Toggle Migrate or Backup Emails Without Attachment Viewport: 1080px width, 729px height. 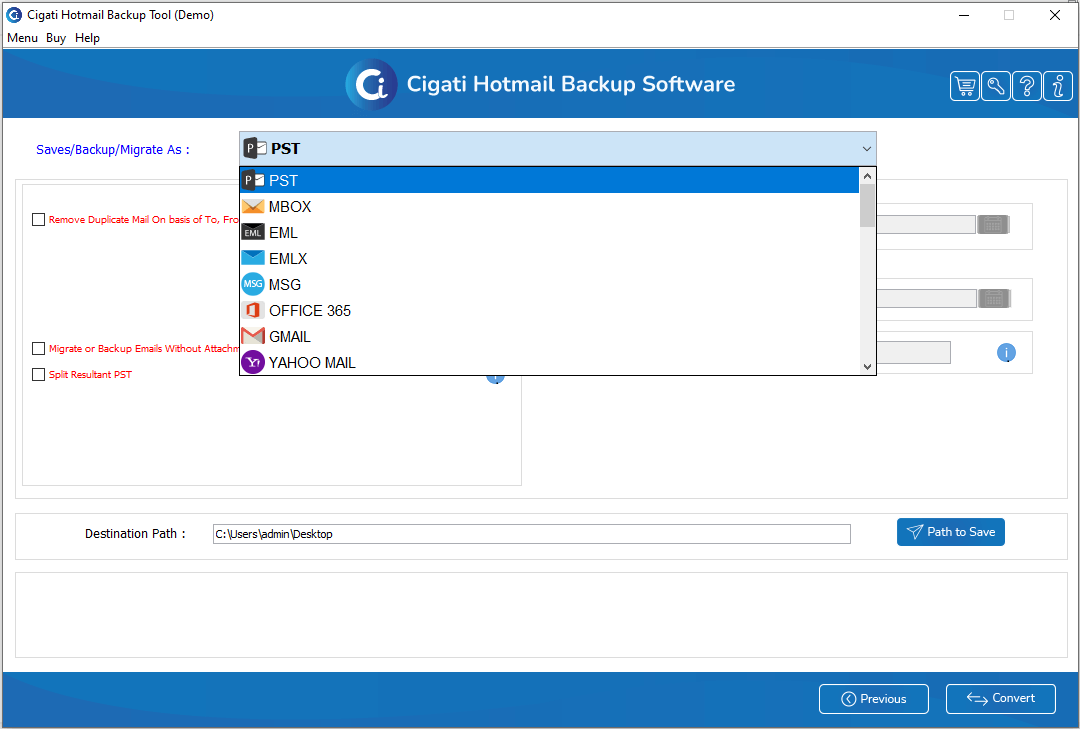click(x=39, y=349)
